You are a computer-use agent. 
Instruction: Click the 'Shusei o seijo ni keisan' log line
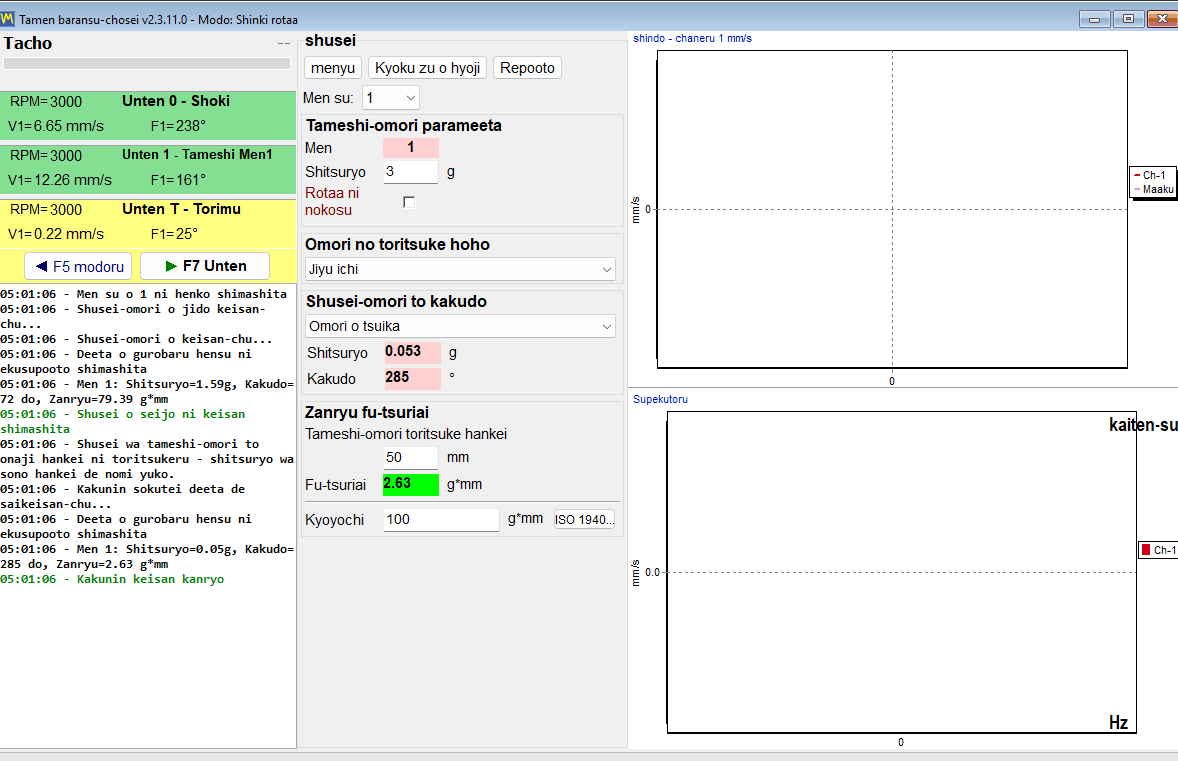click(x=122, y=421)
